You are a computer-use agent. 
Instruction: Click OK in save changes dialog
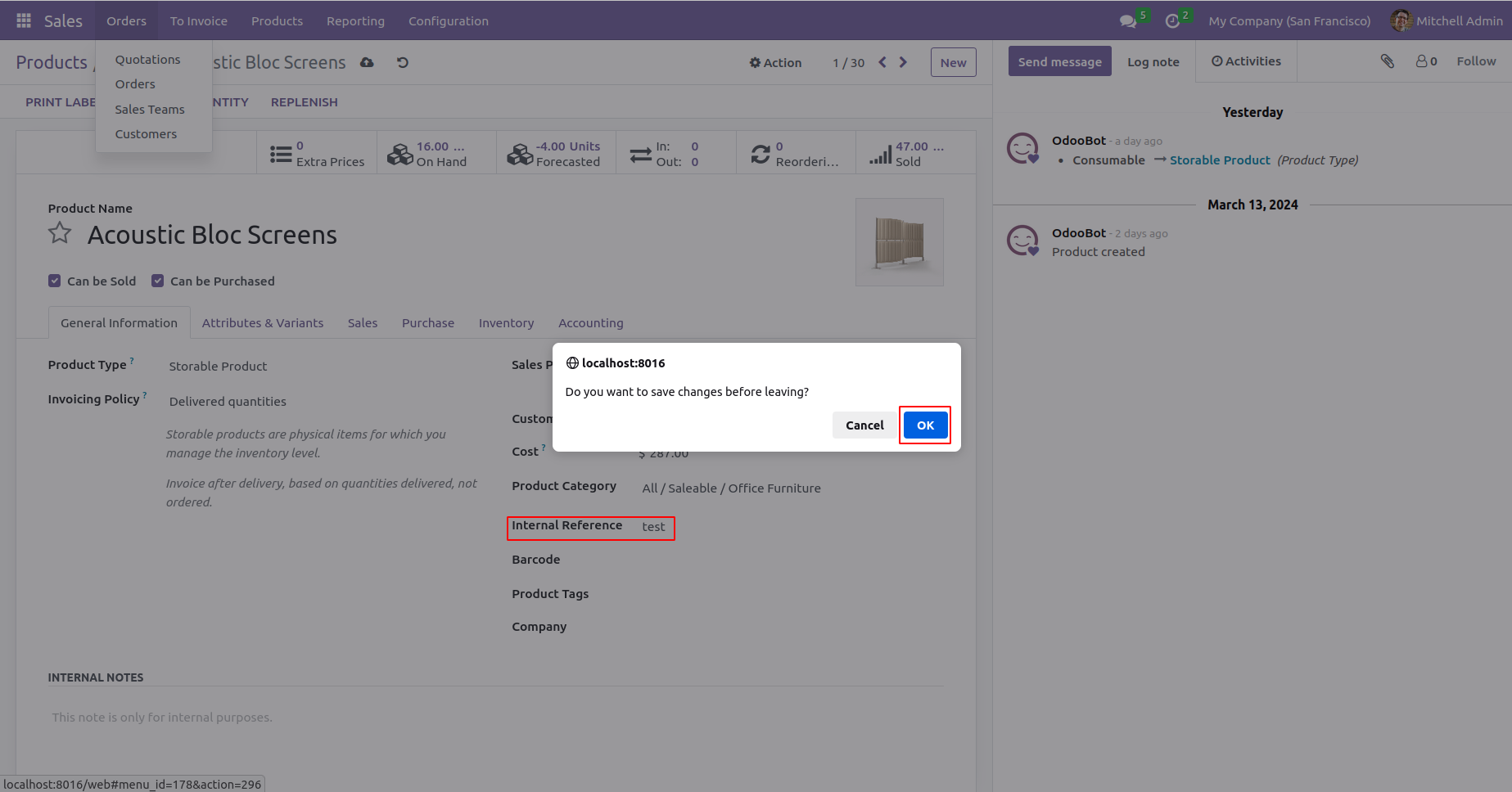(926, 425)
